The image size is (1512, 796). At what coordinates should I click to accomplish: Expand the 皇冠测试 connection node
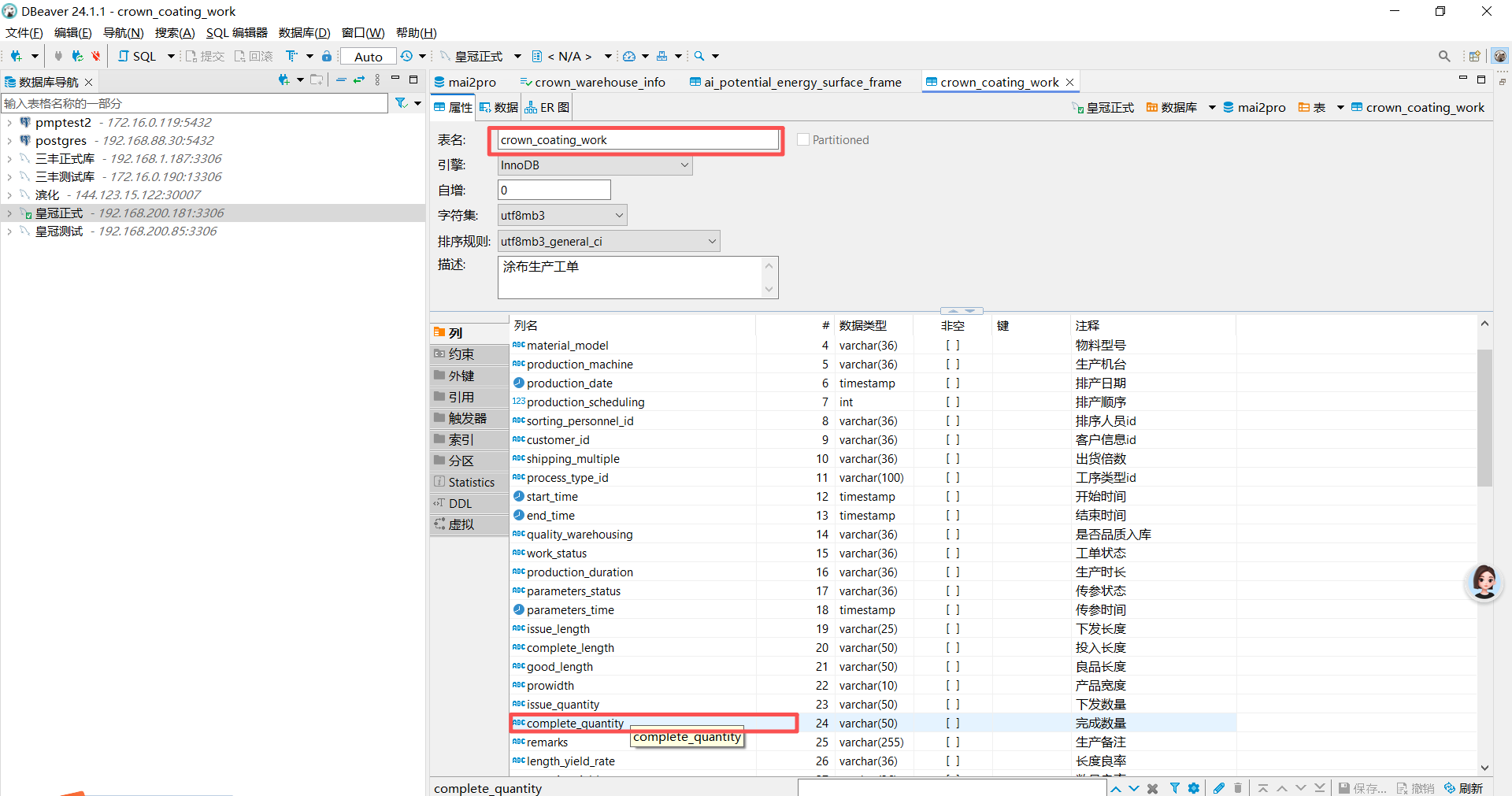[9, 231]
